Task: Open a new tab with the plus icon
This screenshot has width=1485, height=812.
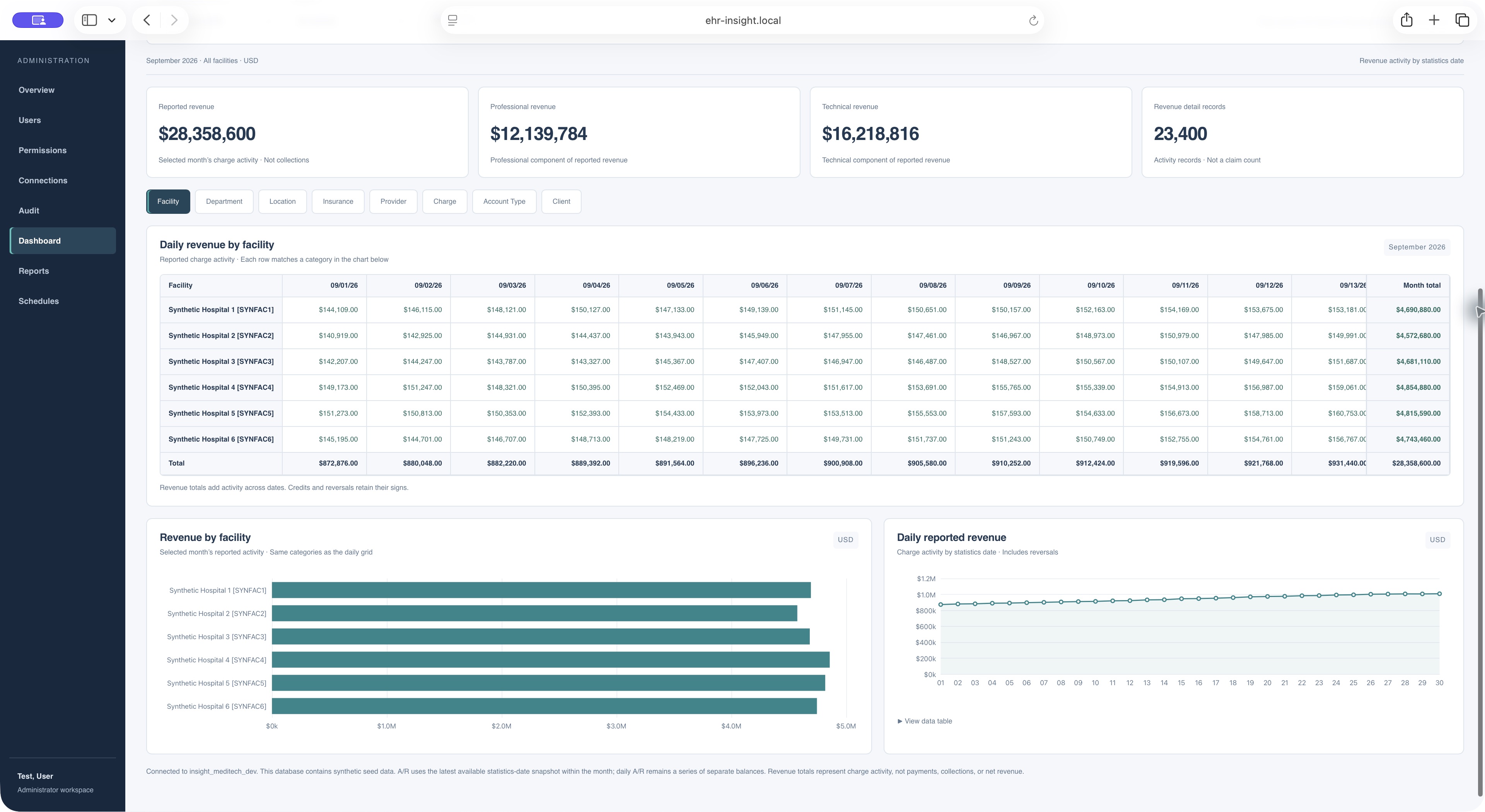Action: 1434,20
